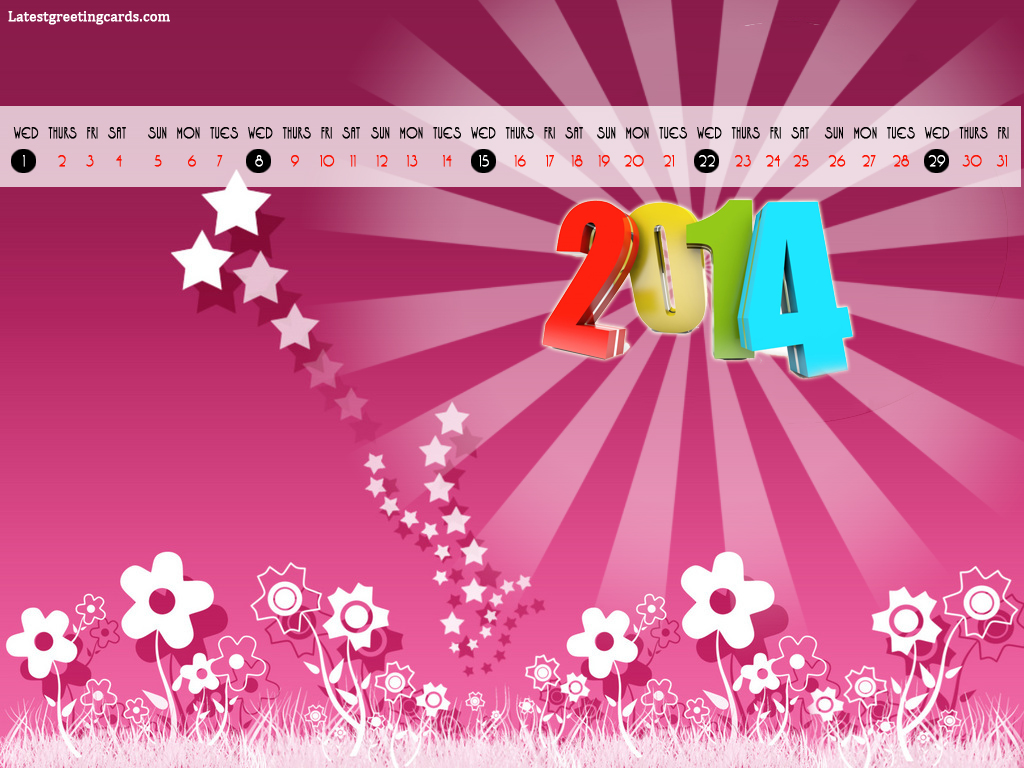The height and width of the screenshot is (768, 1024).
Task: Click the SUN label above date 26
Action: point(834,133)
